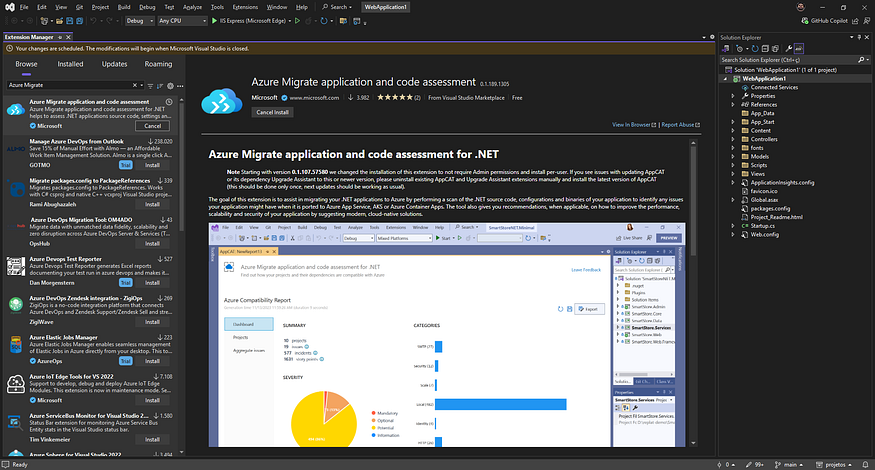The width and height of the screenshot is (875, 470).
Task: Click the sort icon beside extension search
Action: pyautogui.click(x=160, y=86)
